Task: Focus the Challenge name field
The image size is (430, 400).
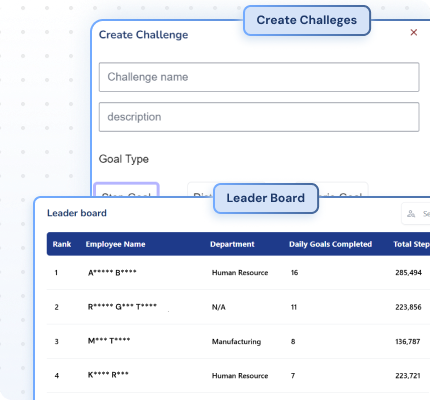Action: pyautogui.click(x=259, y=77)
